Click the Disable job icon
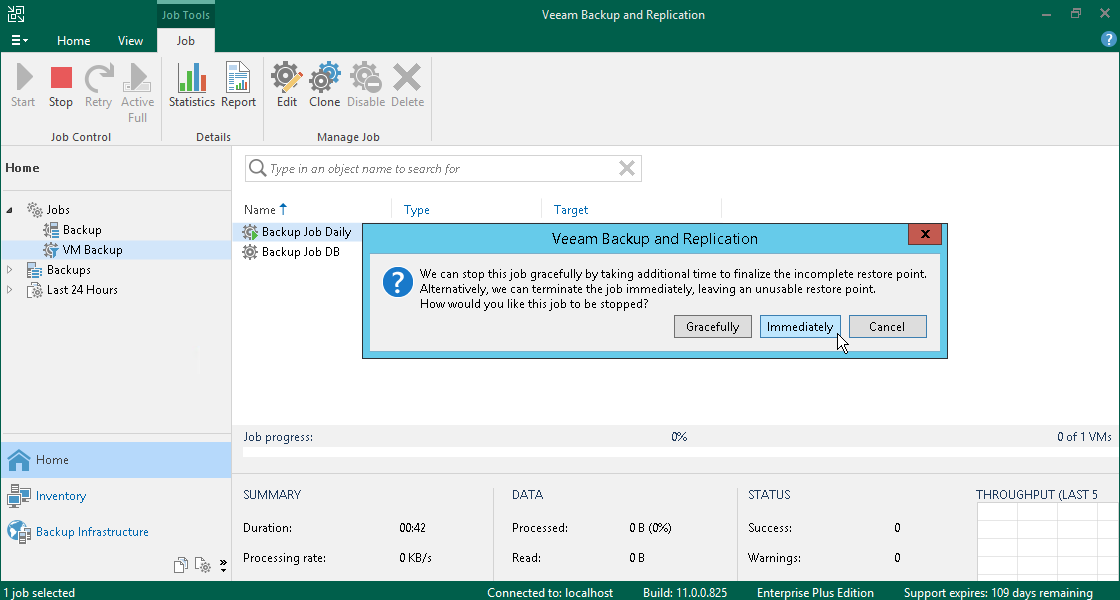 (x=366, y=78)
